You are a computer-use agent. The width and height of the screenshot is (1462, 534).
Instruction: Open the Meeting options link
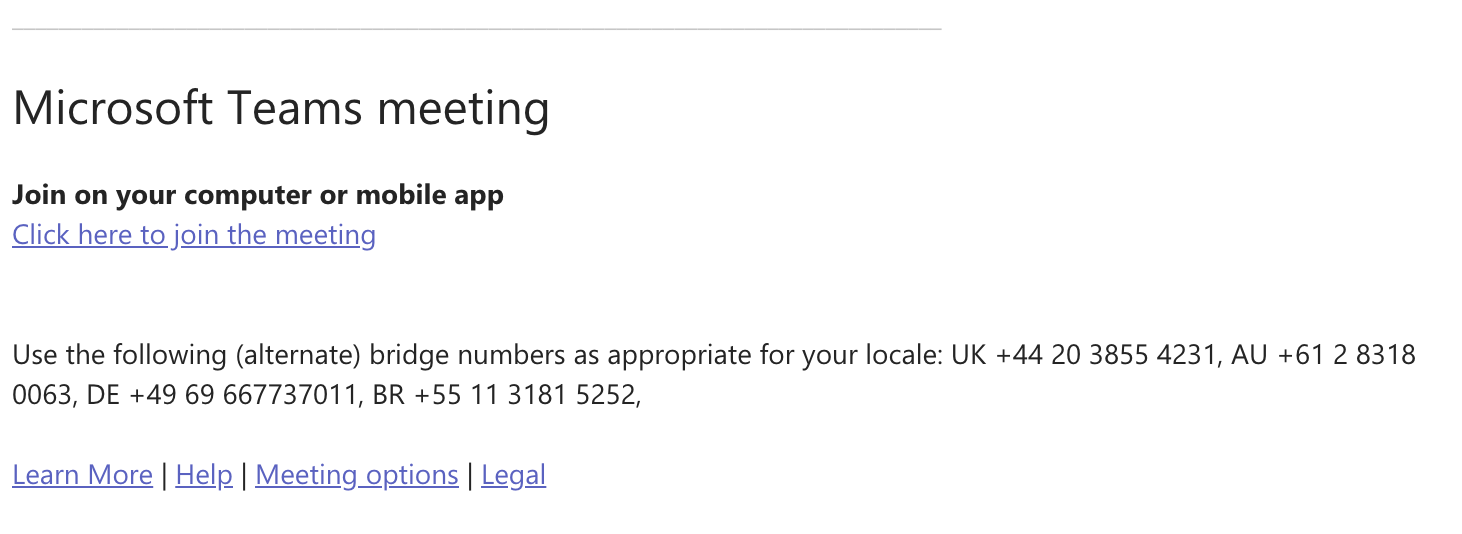tap(357, 475)
